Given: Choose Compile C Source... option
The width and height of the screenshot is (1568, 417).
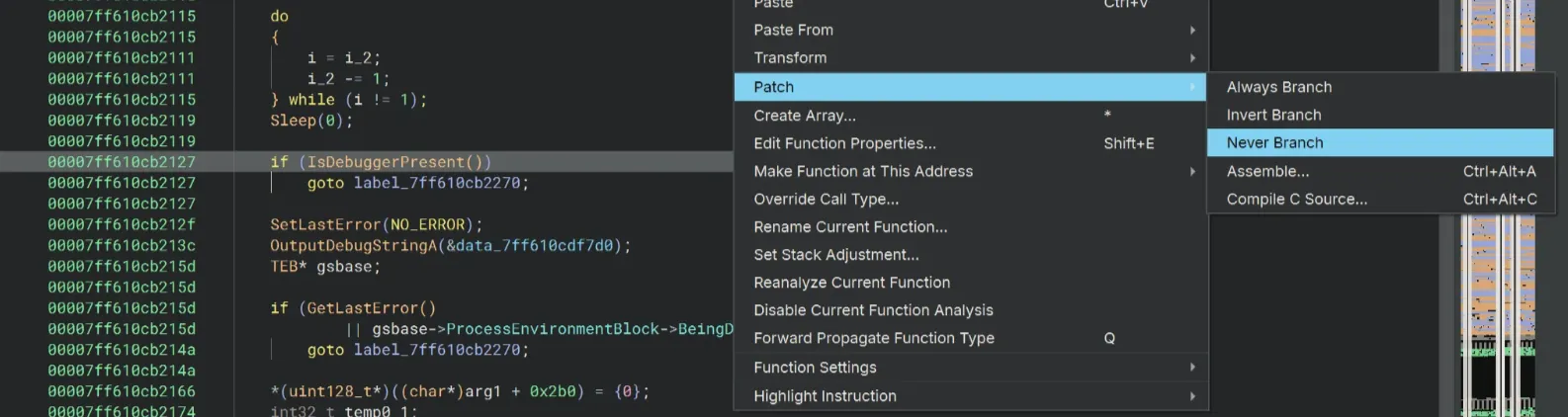Looking at the screenshot, I should click(x=1296, y=199).
